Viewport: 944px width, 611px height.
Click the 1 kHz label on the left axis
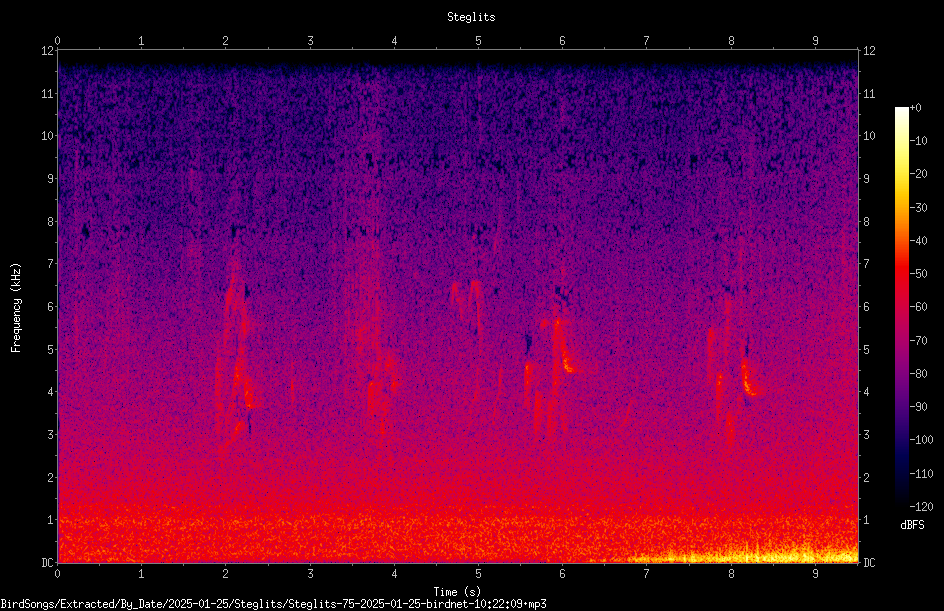pyautogui.click(x=51, y=520)
